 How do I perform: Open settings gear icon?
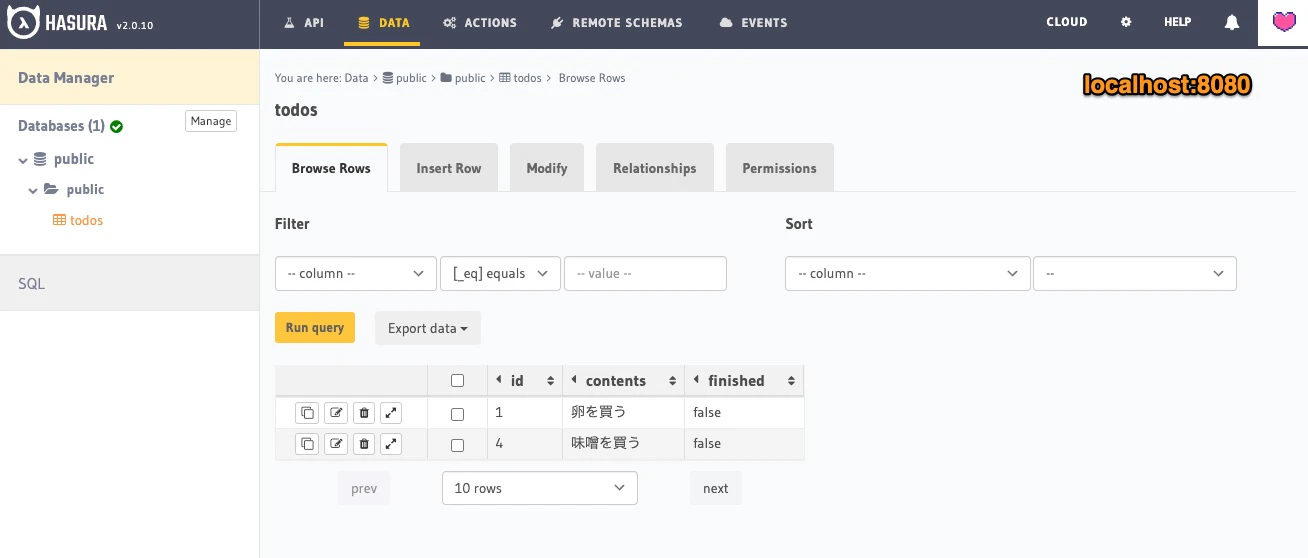[x=1126, y=22]
